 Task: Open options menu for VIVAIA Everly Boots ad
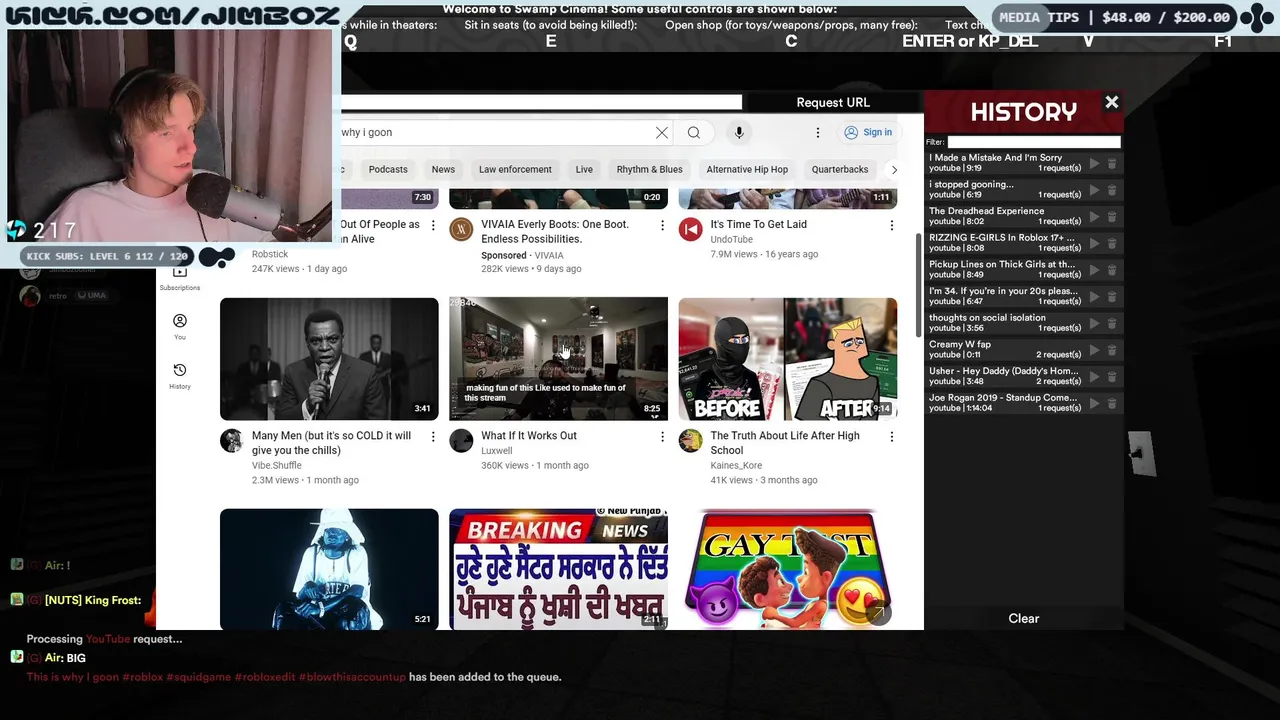click(x=662, y=225)
